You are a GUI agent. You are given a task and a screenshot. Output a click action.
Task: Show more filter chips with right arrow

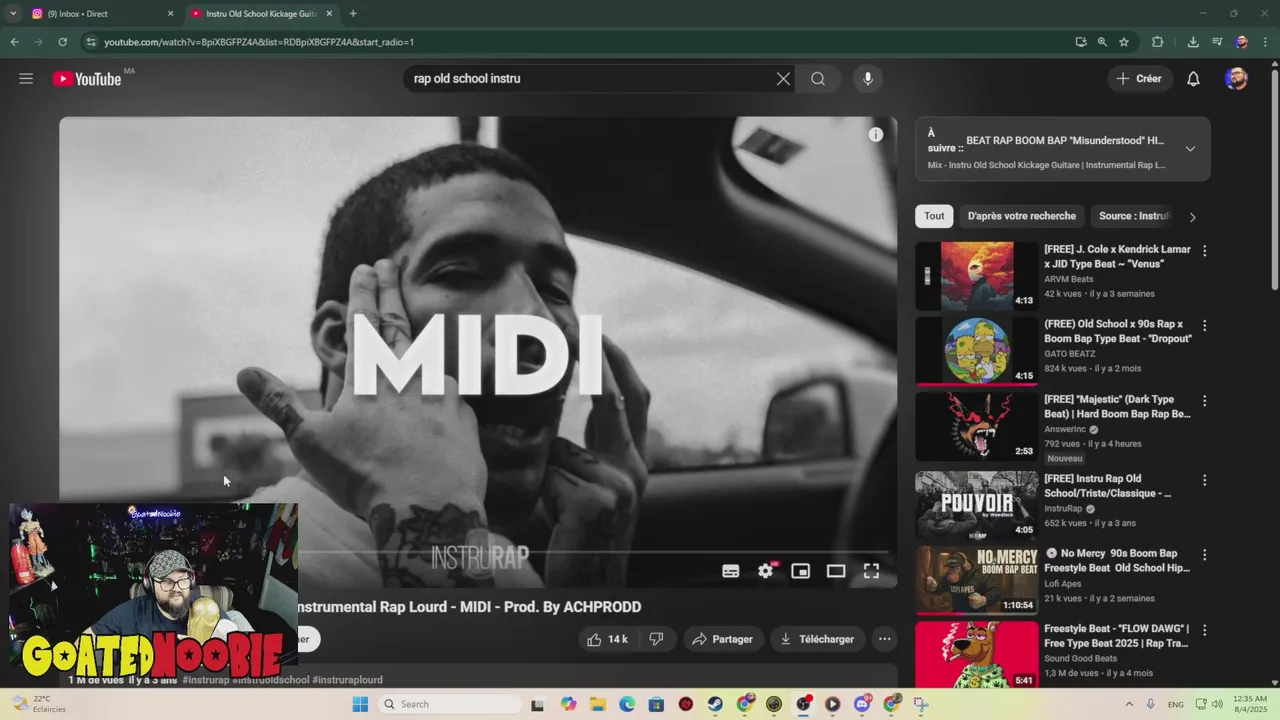point(1192,217)
